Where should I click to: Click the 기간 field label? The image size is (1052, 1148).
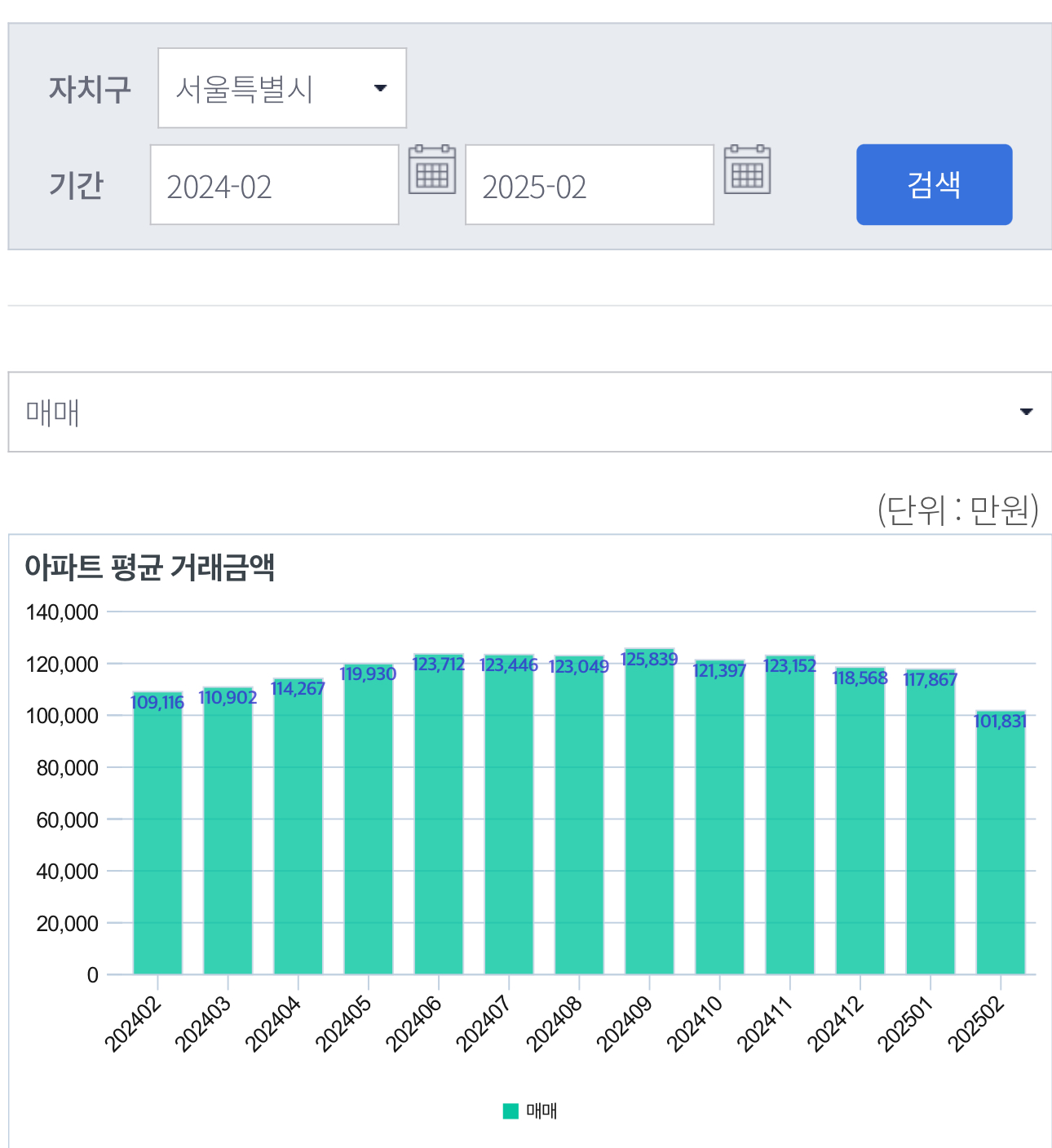[x=77, y=185]
